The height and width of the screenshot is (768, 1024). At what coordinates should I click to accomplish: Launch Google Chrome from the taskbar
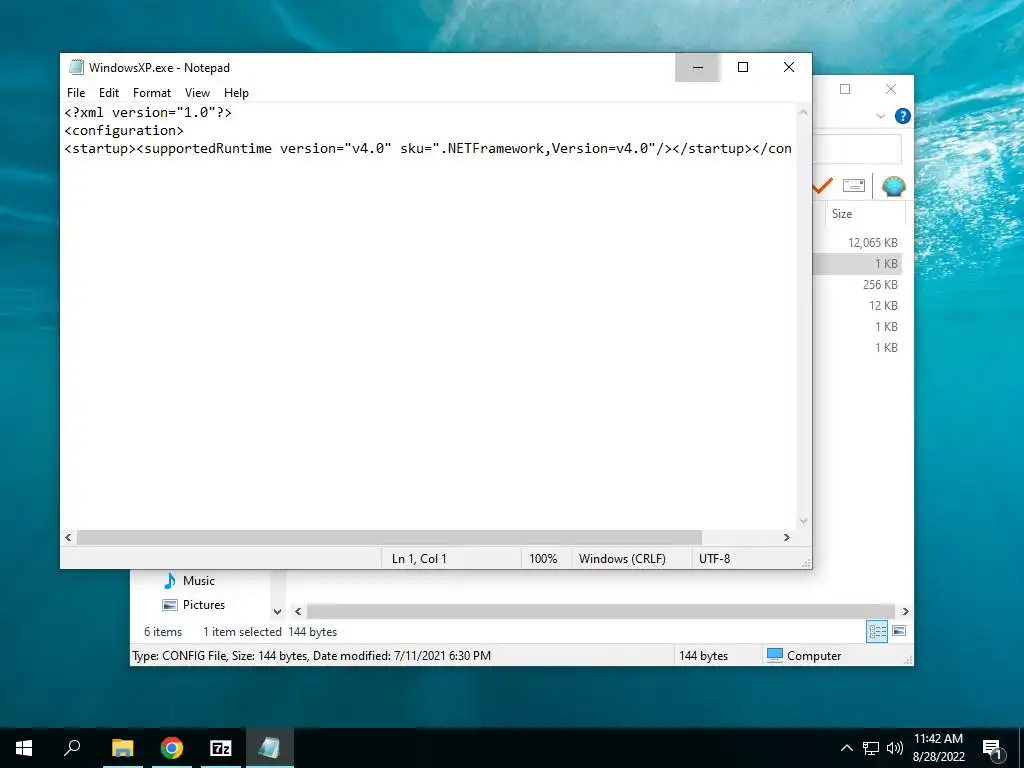(172, 748)
